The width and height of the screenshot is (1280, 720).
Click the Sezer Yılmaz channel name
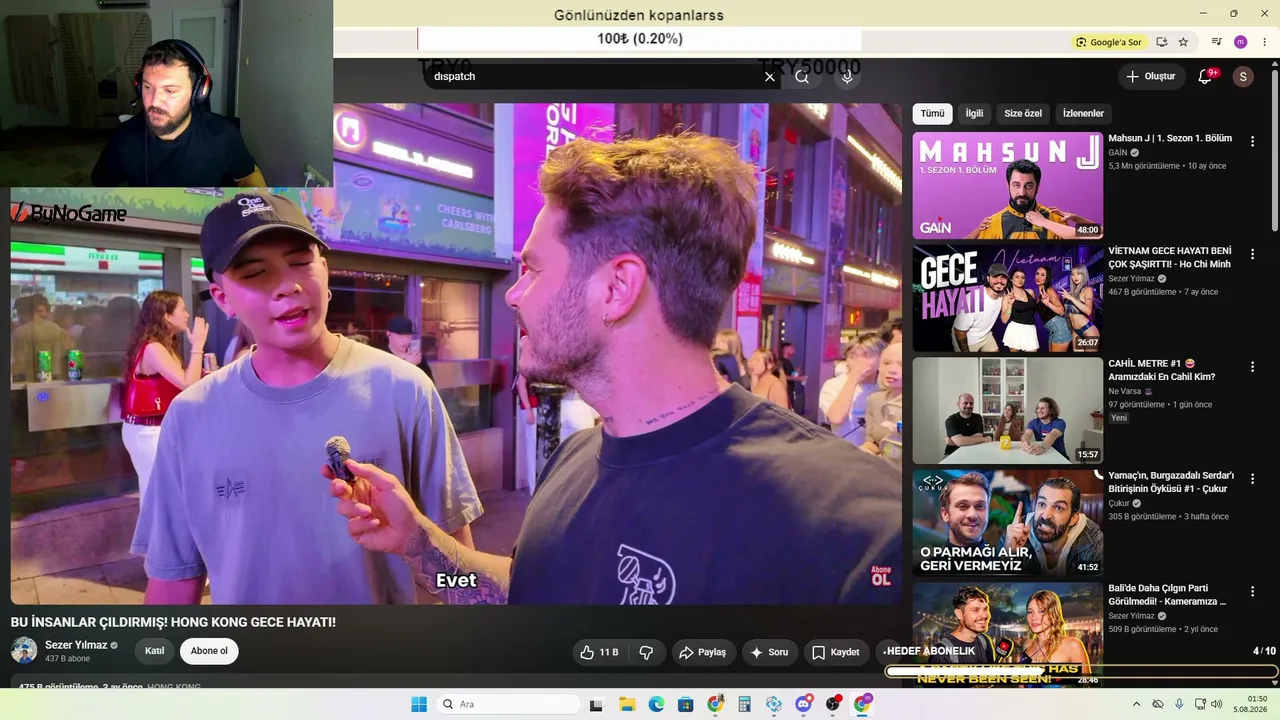click(x=76, y=645)
